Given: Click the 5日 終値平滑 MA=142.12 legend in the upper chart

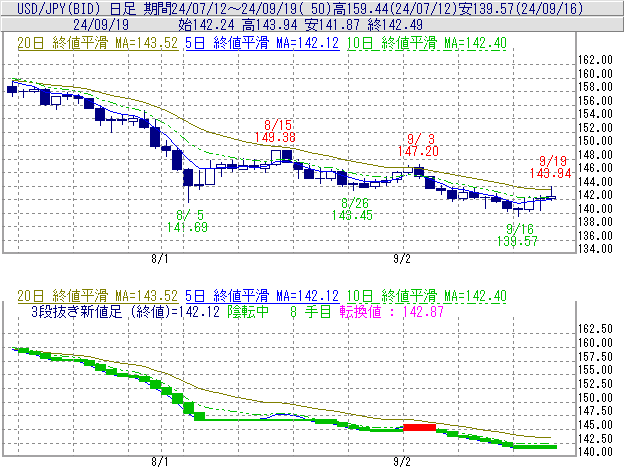Looking at the screenshot, I should 262,43.
